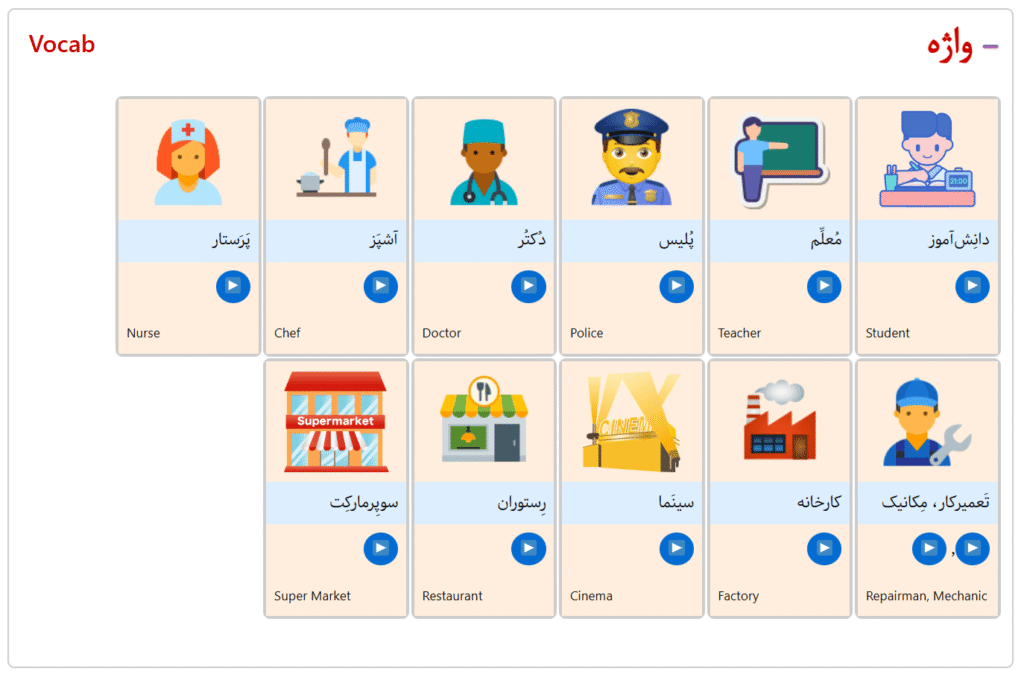This screenshot has width=1024, height=677.
Task: Click the yellow cinema building image
Action: point(631,422)
